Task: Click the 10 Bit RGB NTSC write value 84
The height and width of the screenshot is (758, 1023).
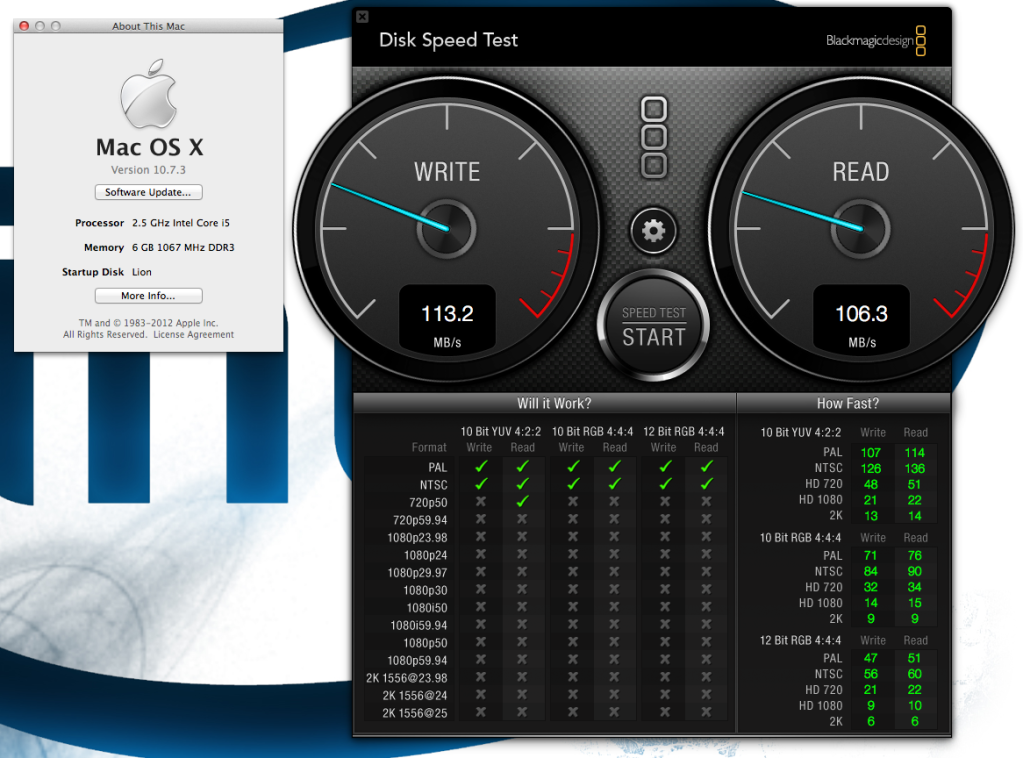Action: click(x=871, y=571)
